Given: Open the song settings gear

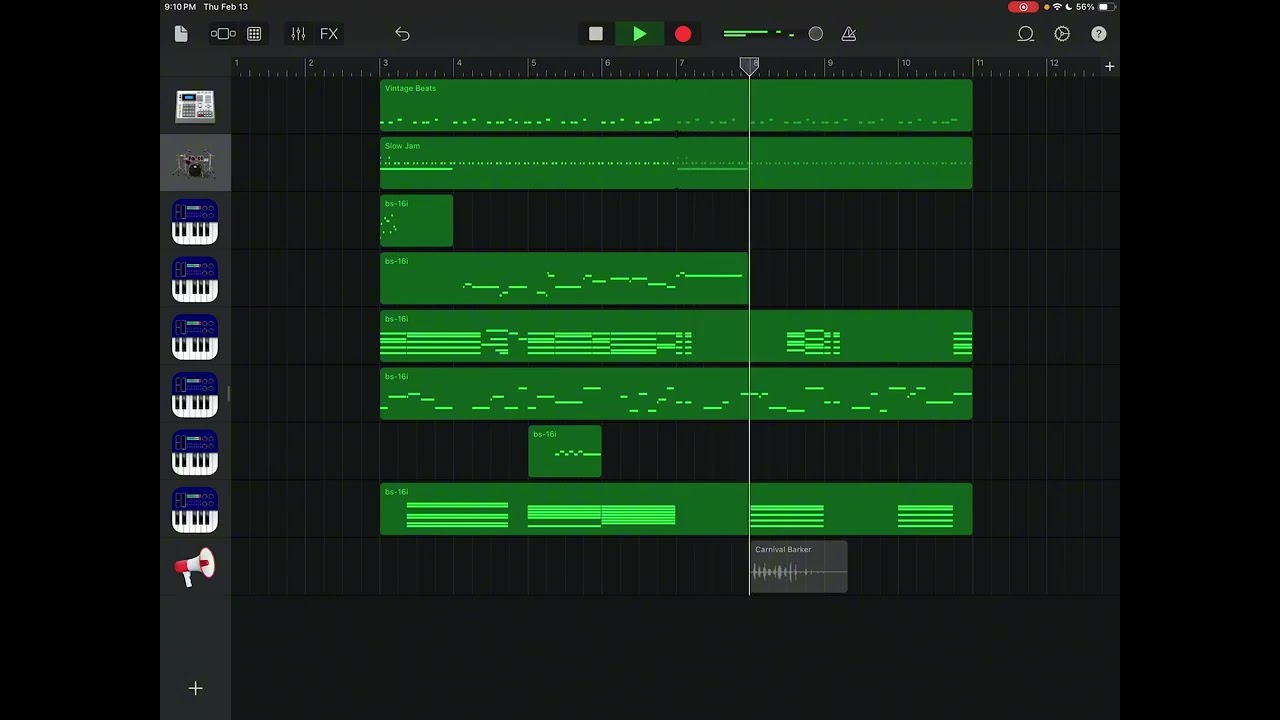Looking at the screenshot, I should (x=1062, y=34).
